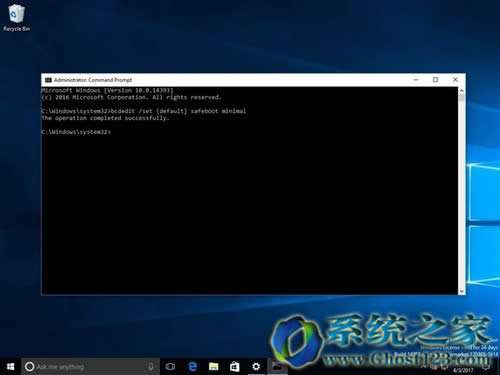Image resolution: width=500 pixels, height=375 pixels.
Task: Click the Cortana circle icon
Action: click(x=29, y=367)
